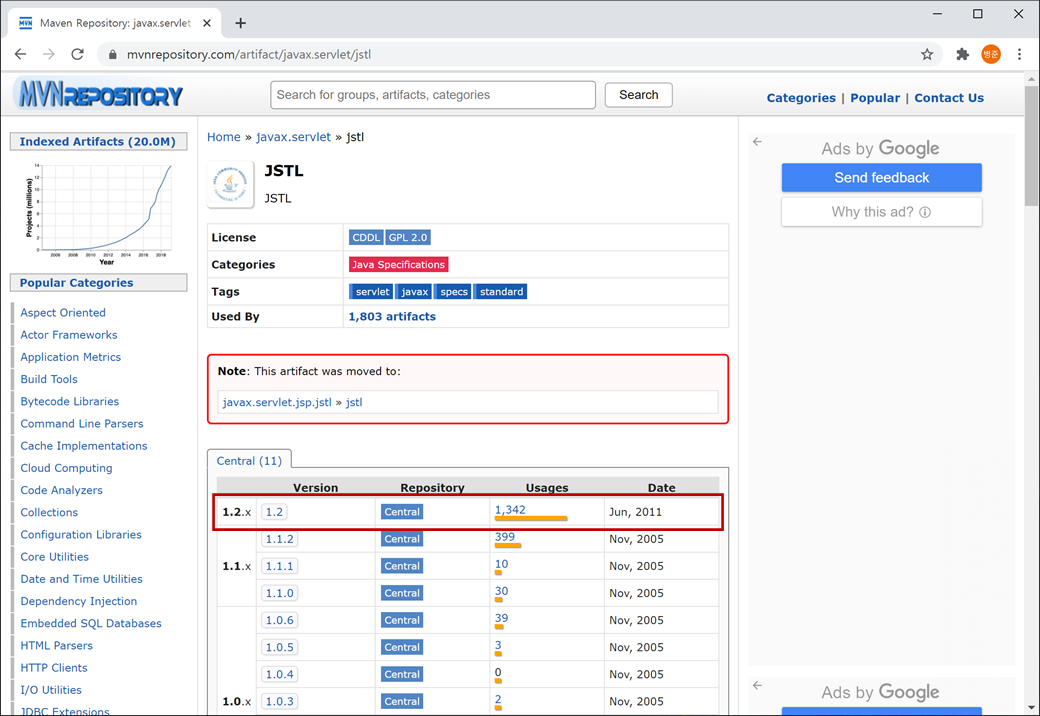Open the 39 usages link for 1.0.6
Viewport: 1040px width, 716px height.
(x=501, y=618)
